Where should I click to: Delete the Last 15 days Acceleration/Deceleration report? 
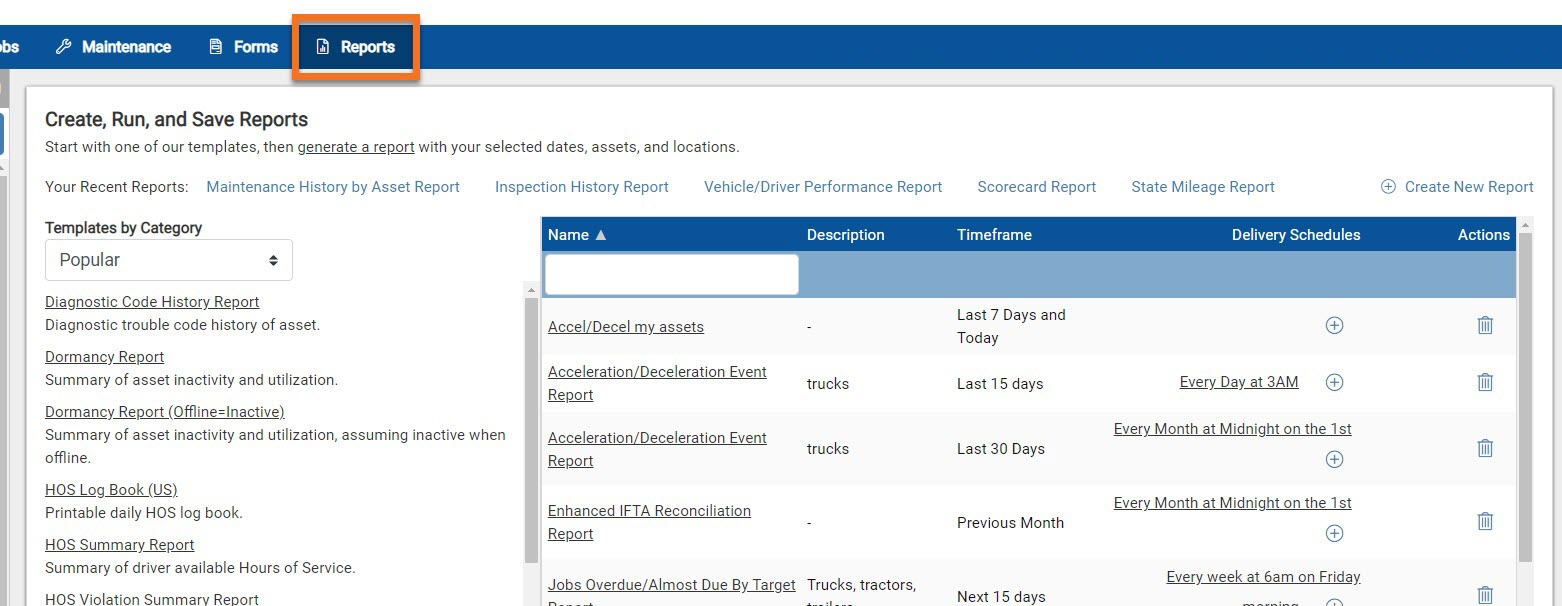click(x=1485, y=382)
